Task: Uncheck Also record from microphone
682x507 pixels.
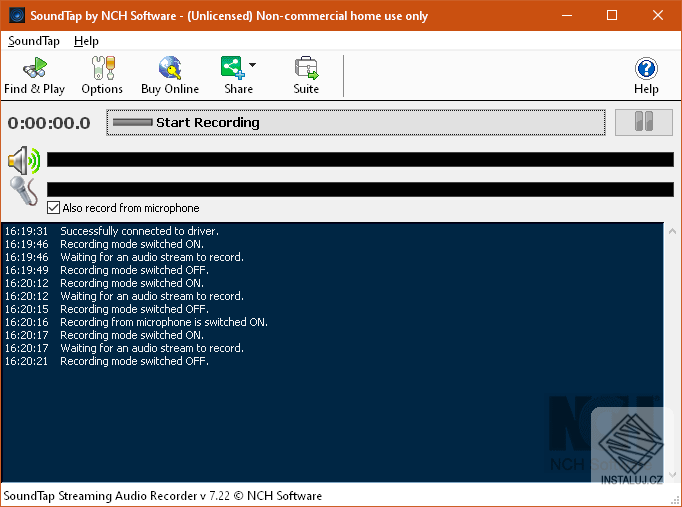Action: pos(53,208)
